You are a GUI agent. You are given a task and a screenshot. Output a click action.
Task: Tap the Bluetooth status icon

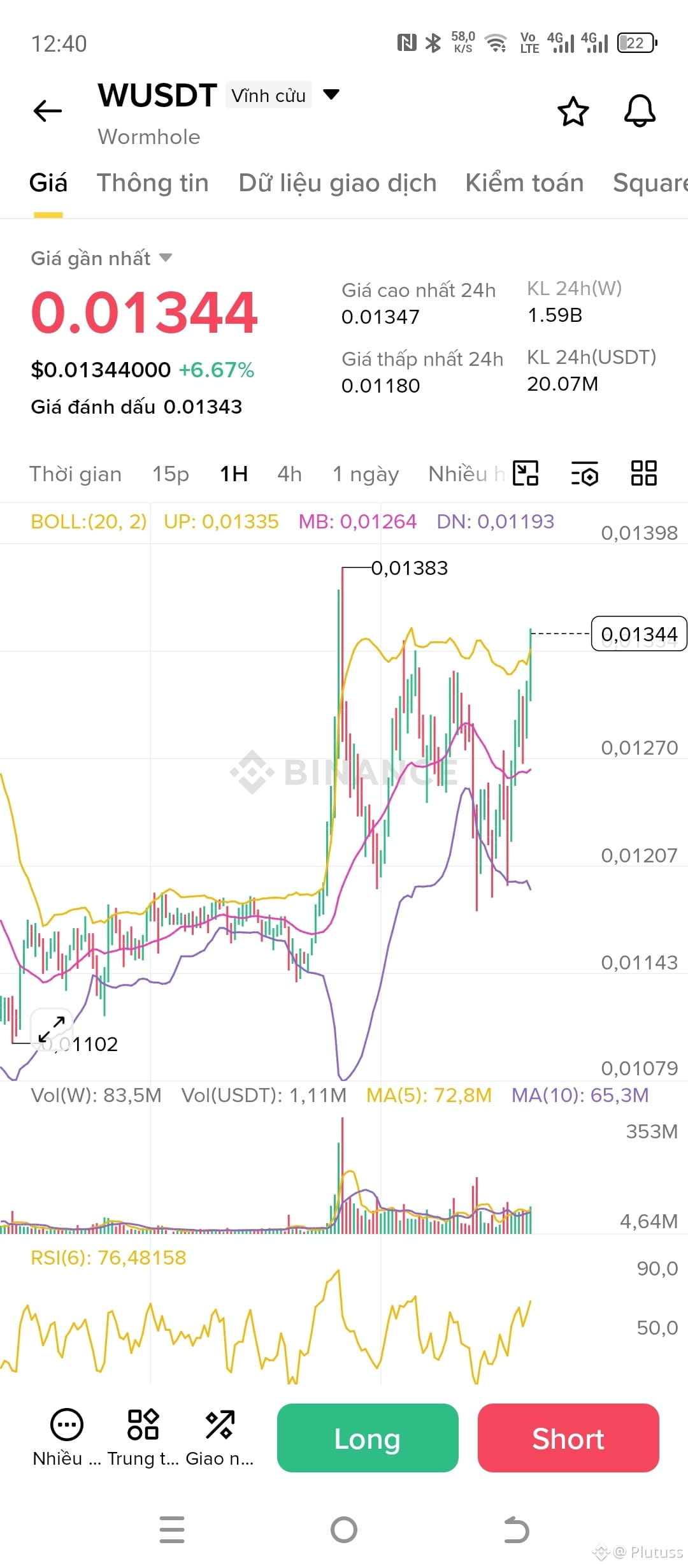pos(433,43)
